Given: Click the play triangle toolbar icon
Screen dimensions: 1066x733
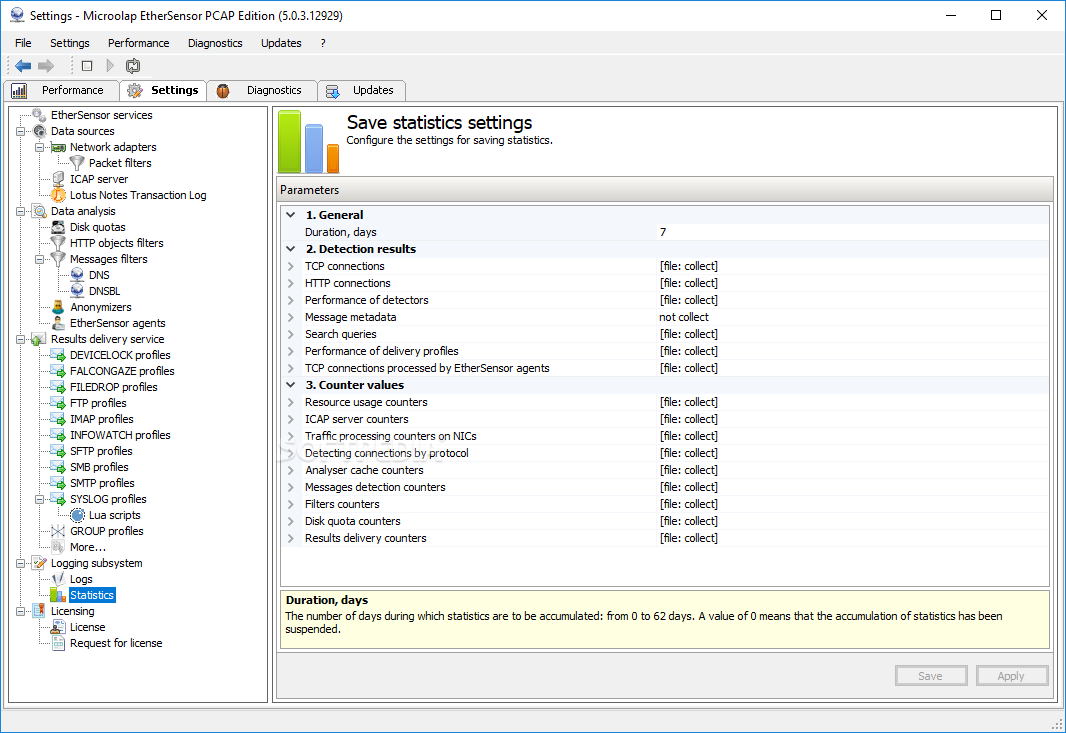Looking at the screenshot, I should [110, 66].
